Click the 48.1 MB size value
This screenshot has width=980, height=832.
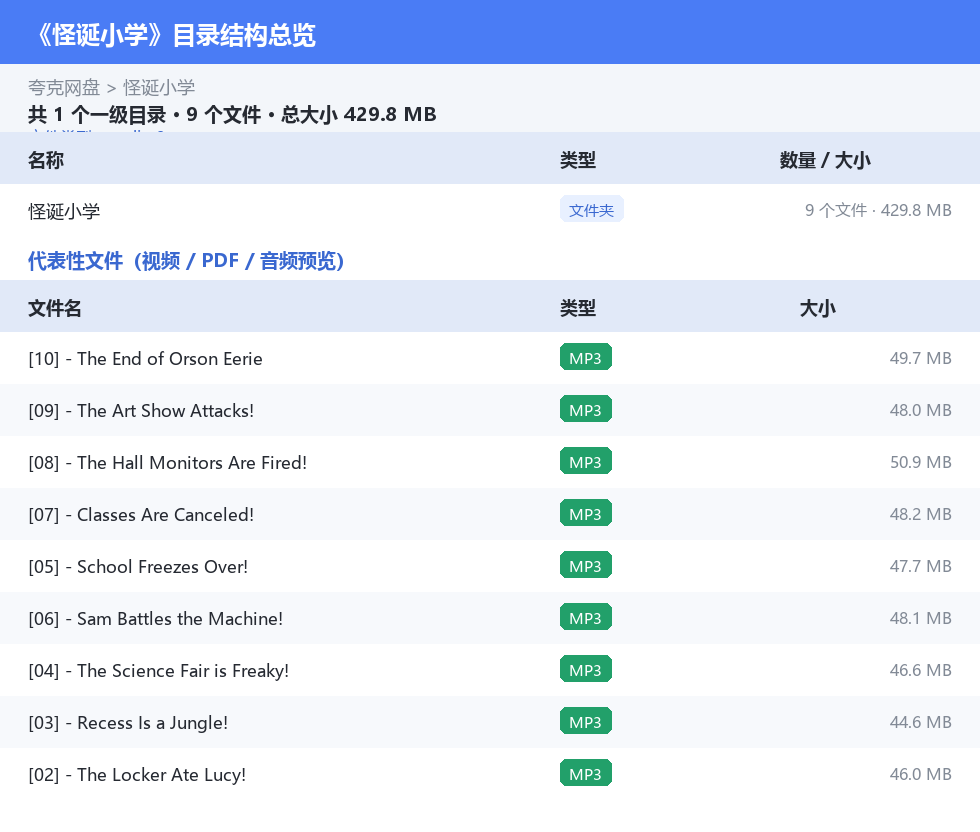[920, 618]
